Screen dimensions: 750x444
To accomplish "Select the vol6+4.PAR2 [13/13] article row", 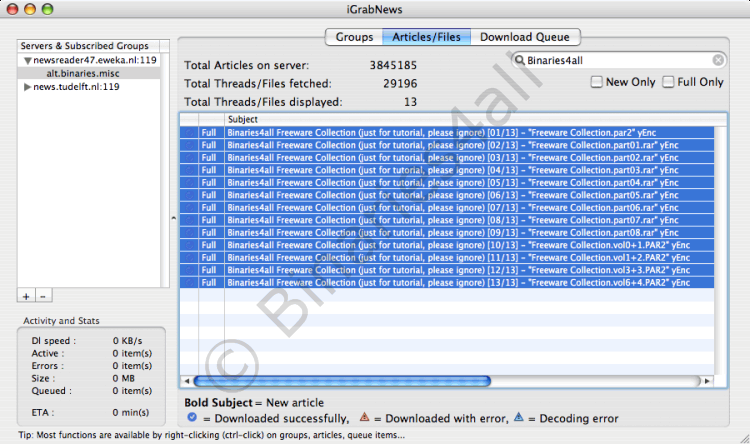I will pos(447,282).
